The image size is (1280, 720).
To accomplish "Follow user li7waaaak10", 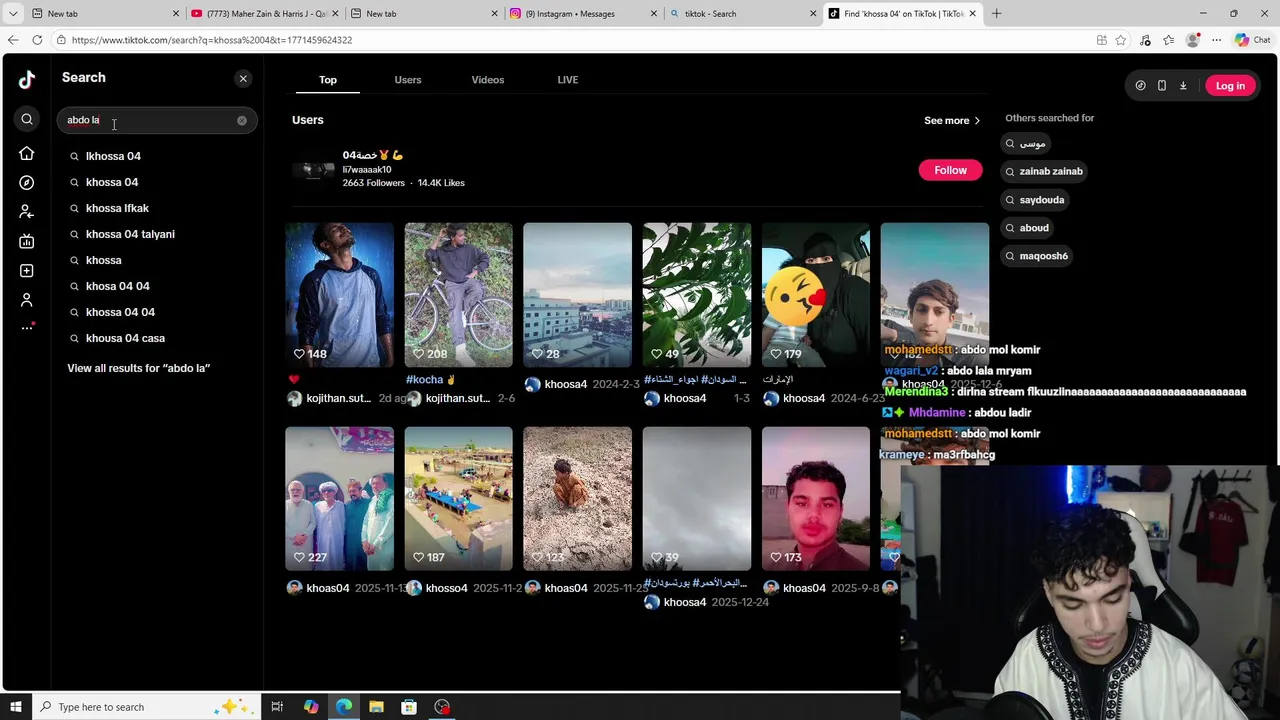I will [950, 170].
